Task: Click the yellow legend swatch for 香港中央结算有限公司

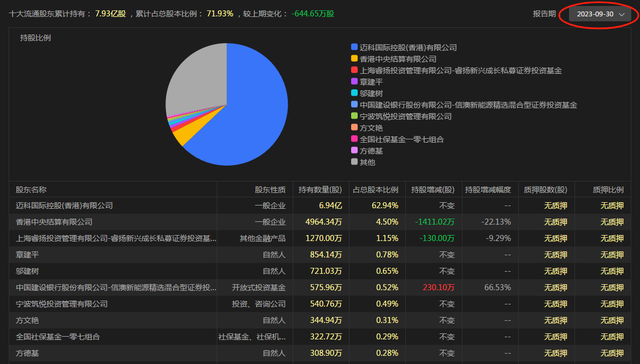Action: coord(354,58)
